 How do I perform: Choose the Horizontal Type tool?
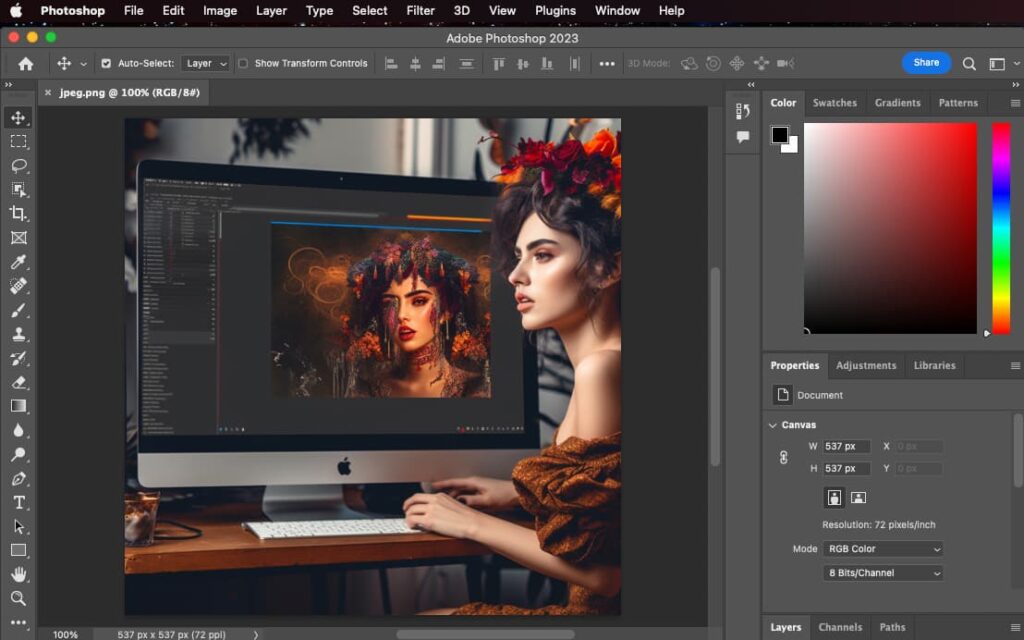[19, 502]
